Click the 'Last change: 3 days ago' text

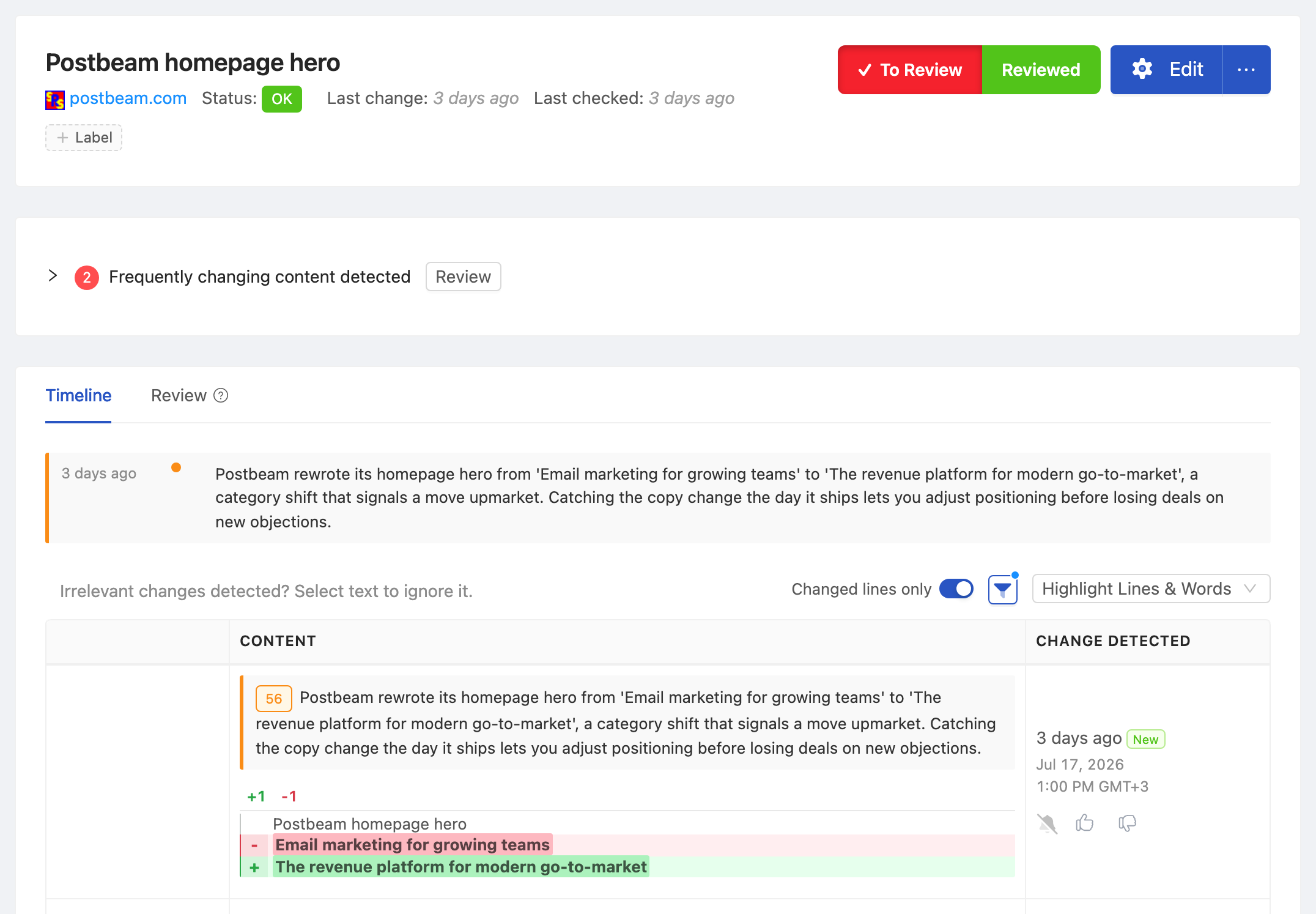point(423,98)
